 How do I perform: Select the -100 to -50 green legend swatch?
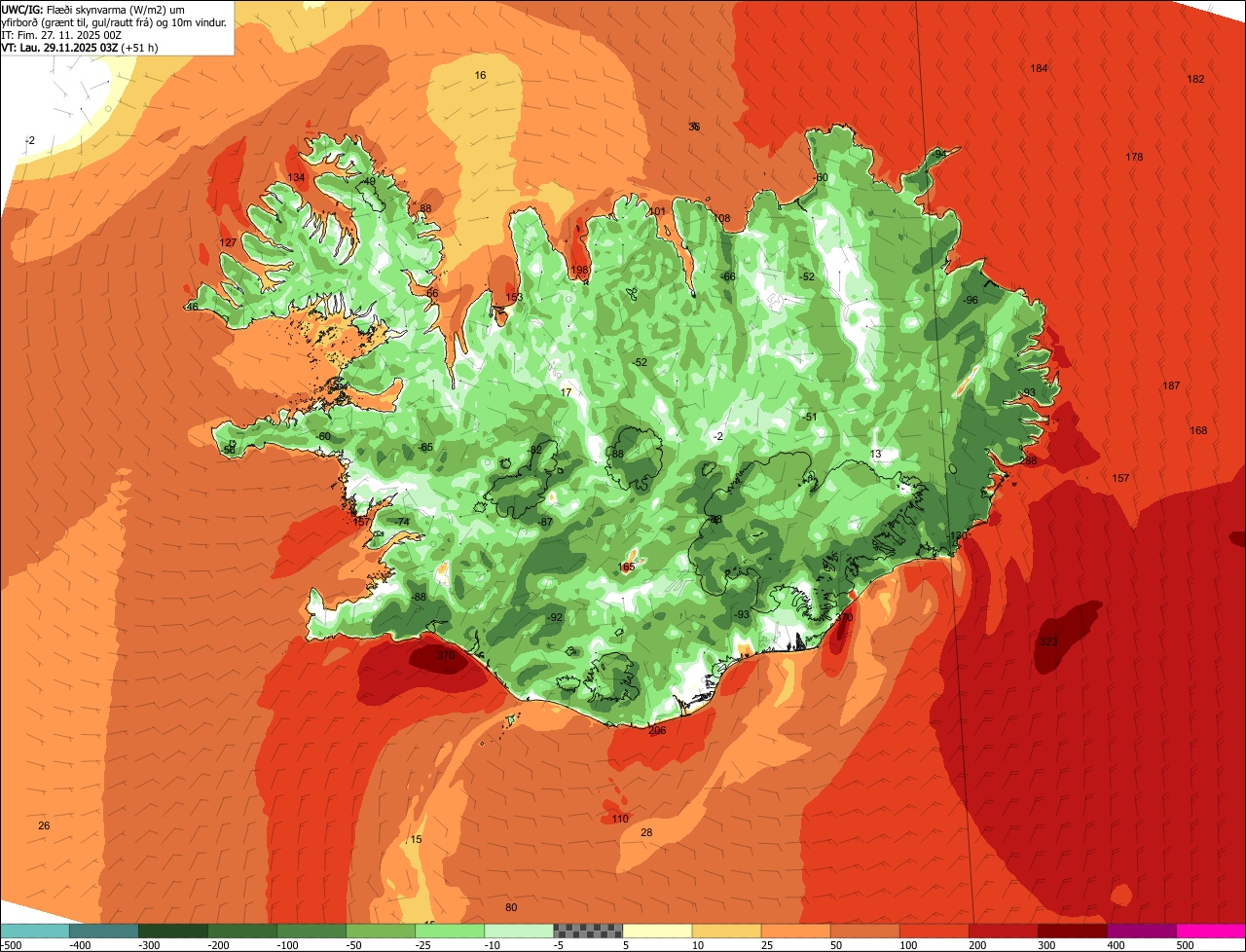pos(311,931)
